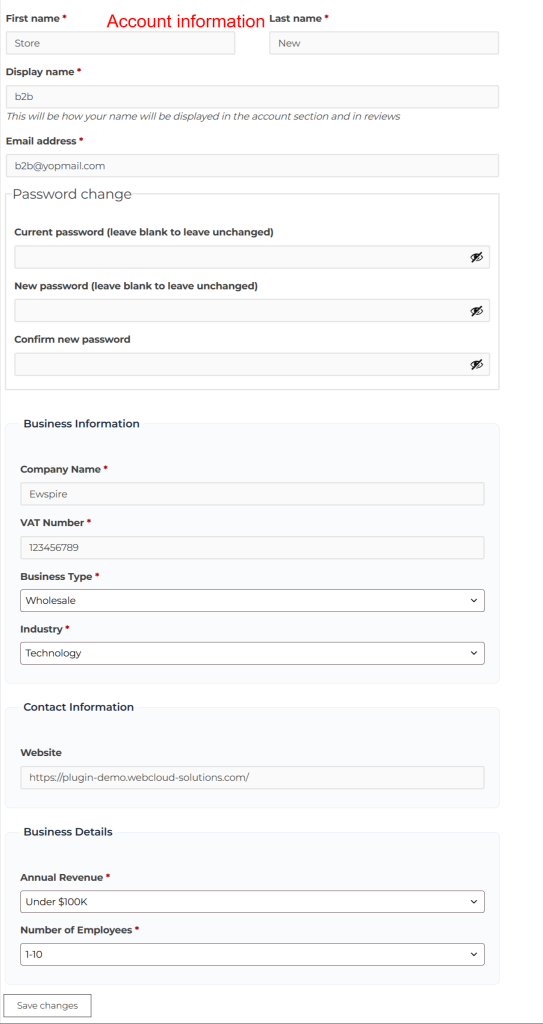This screenshot has height=1024, width=543.
Task: Focus the Last name field containing New
Action: coord(384,43)
